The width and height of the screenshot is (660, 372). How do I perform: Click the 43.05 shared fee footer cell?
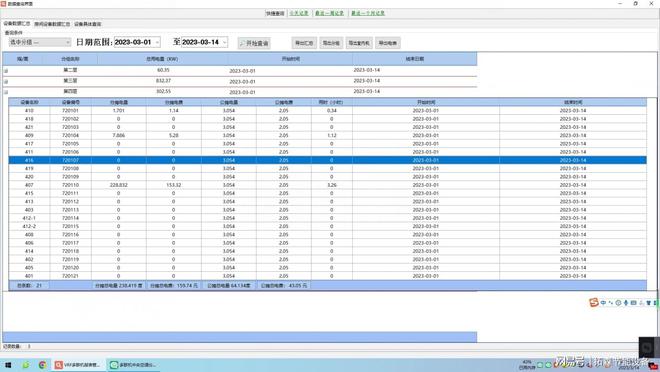[284, 285]
